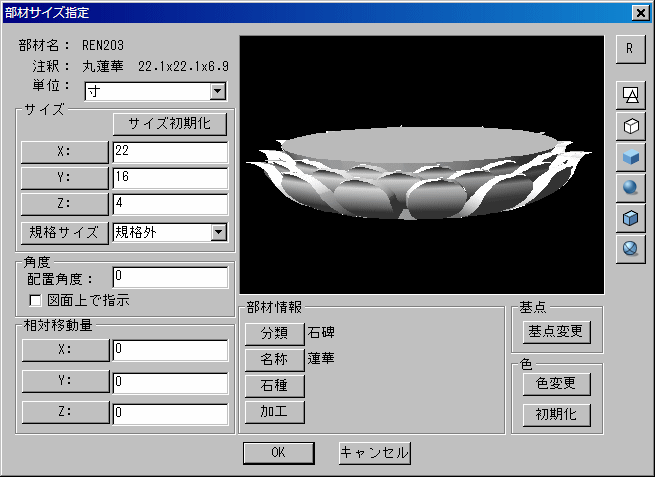This screenshot has height=477, width=655.
Task: Switch to wireframe cube display
Action: pyautogui.click(x=630, y=126)
